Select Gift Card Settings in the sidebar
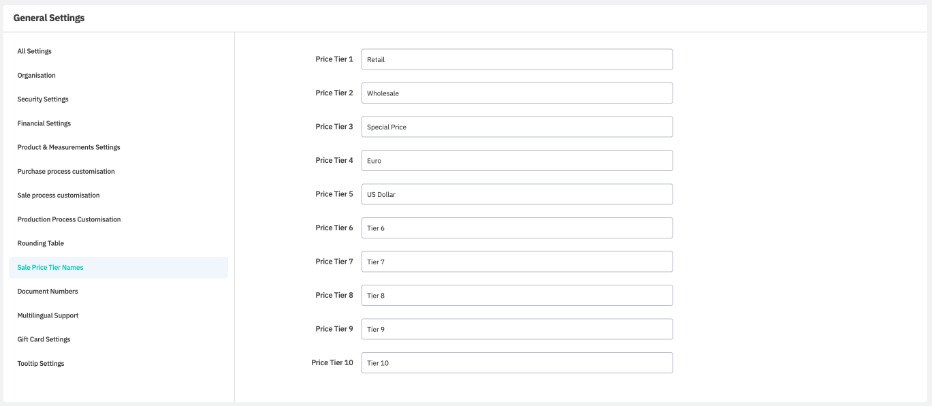Image resolution: width=932 pixels, height=406 pixels. coord(44,339)
